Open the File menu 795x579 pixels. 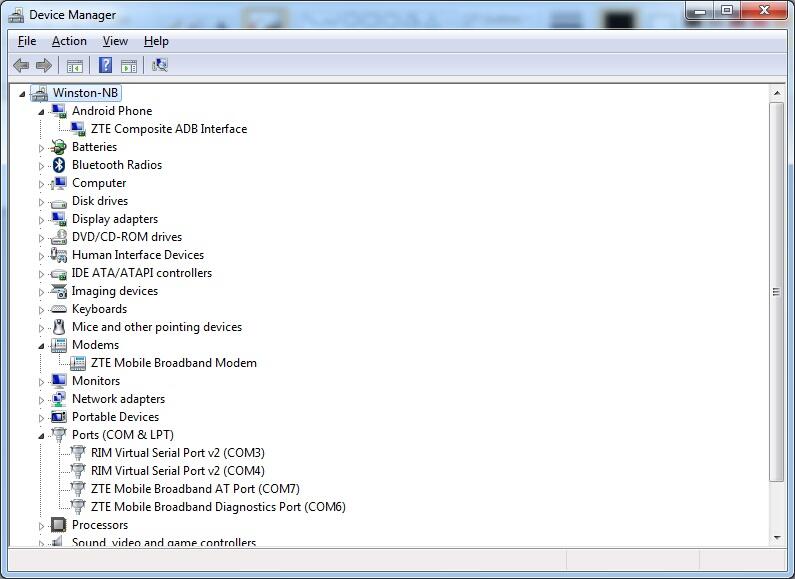pyautogui.click(x=27, y=41)
